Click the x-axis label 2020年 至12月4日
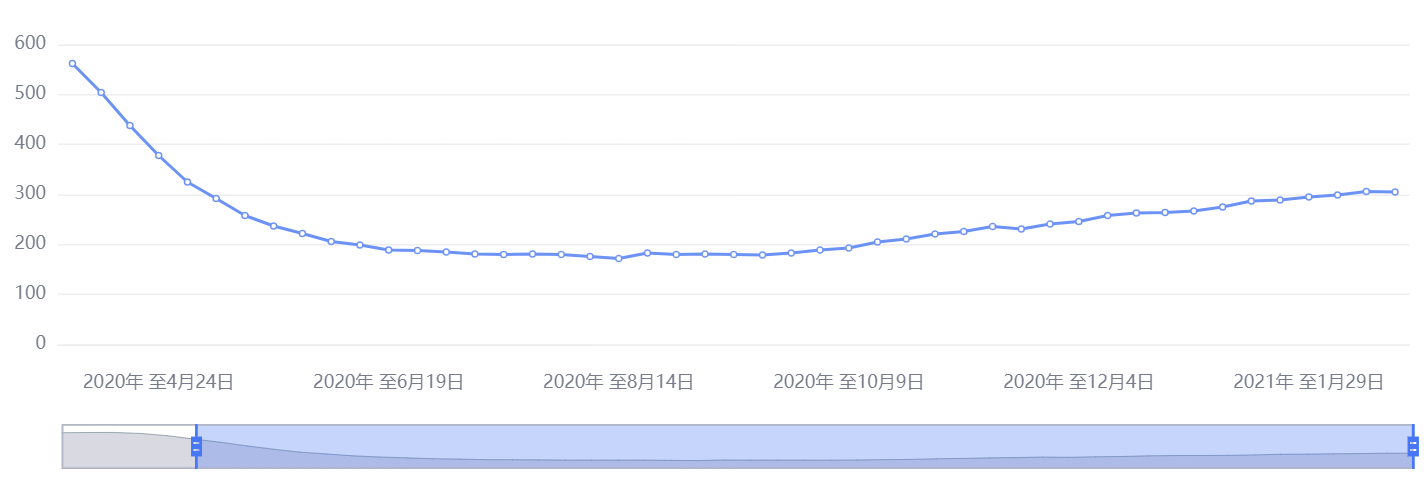 [x=1078, y=381]
